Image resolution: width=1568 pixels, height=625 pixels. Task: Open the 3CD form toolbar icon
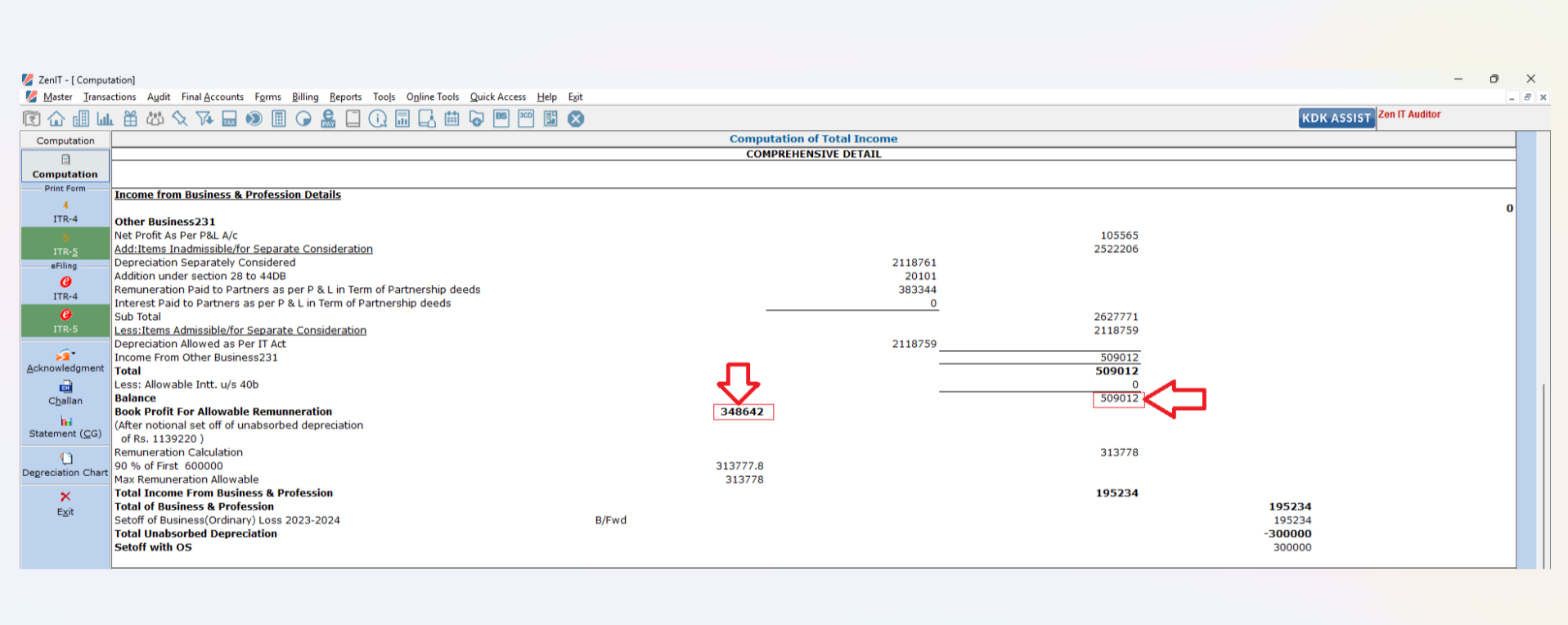[526, 119]
